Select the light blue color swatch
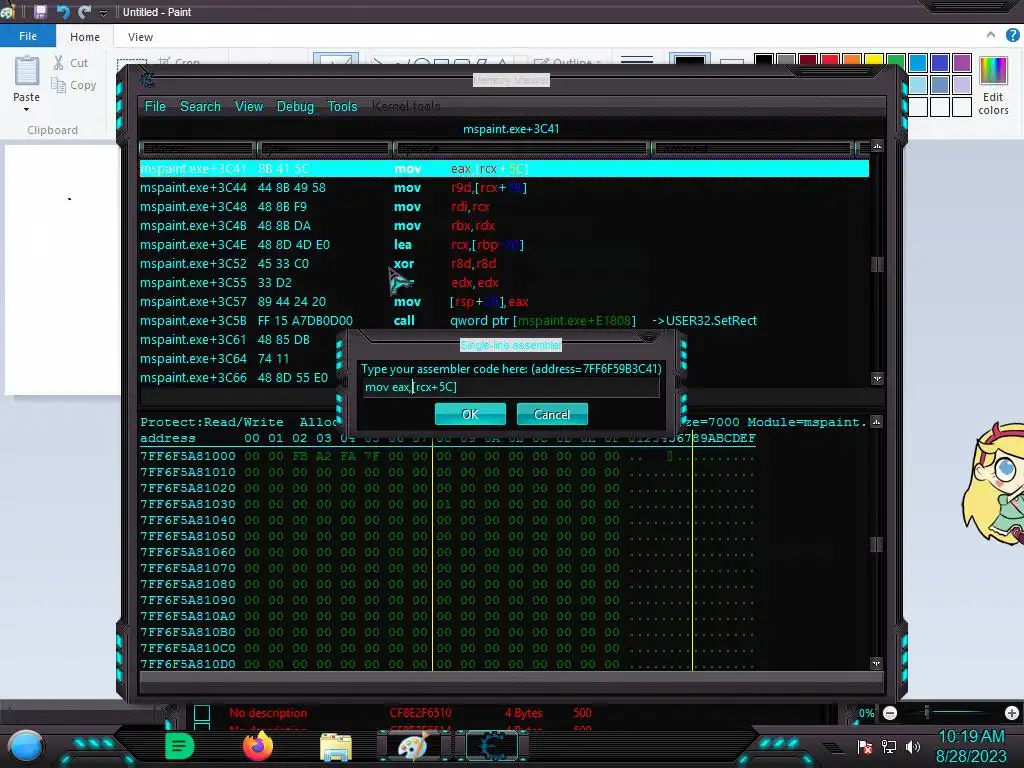The image size is (1024, 768). coord(918,85)
